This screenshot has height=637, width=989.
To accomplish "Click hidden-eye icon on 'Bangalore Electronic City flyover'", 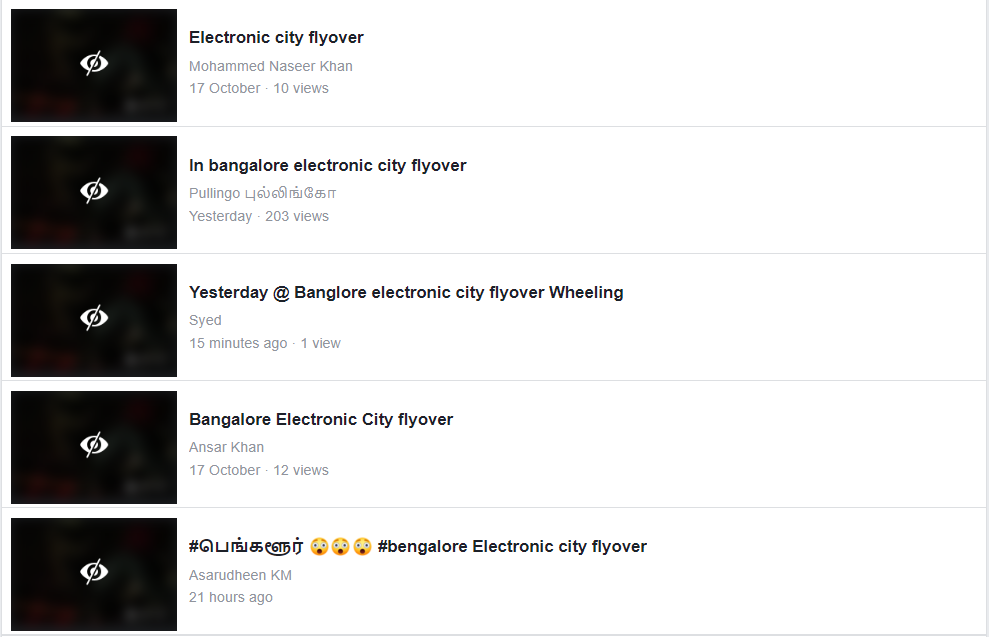I will pyautogui.click(x=94, y=445).
